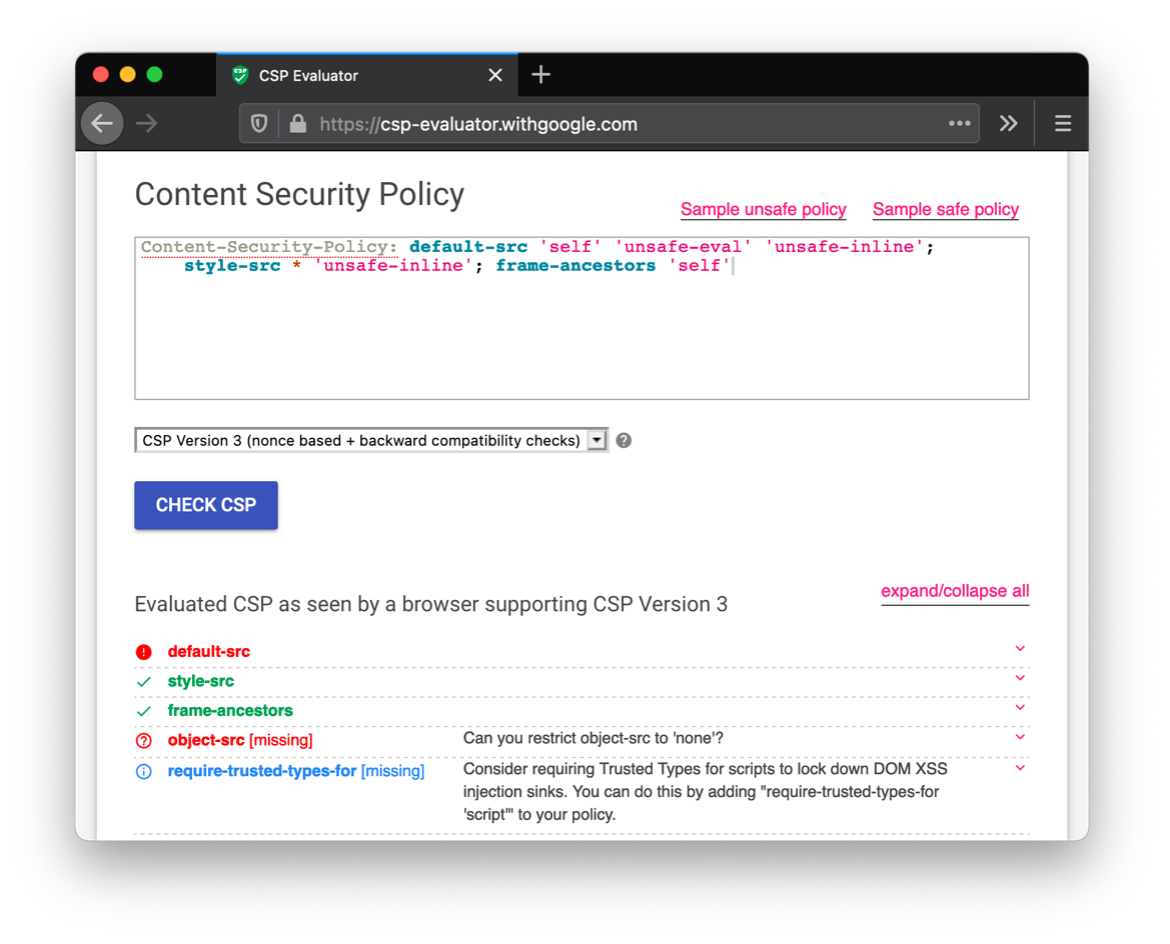Expand the style-src finding row
This screenshot has width=1170, height=944.
tap(1020, 678)
